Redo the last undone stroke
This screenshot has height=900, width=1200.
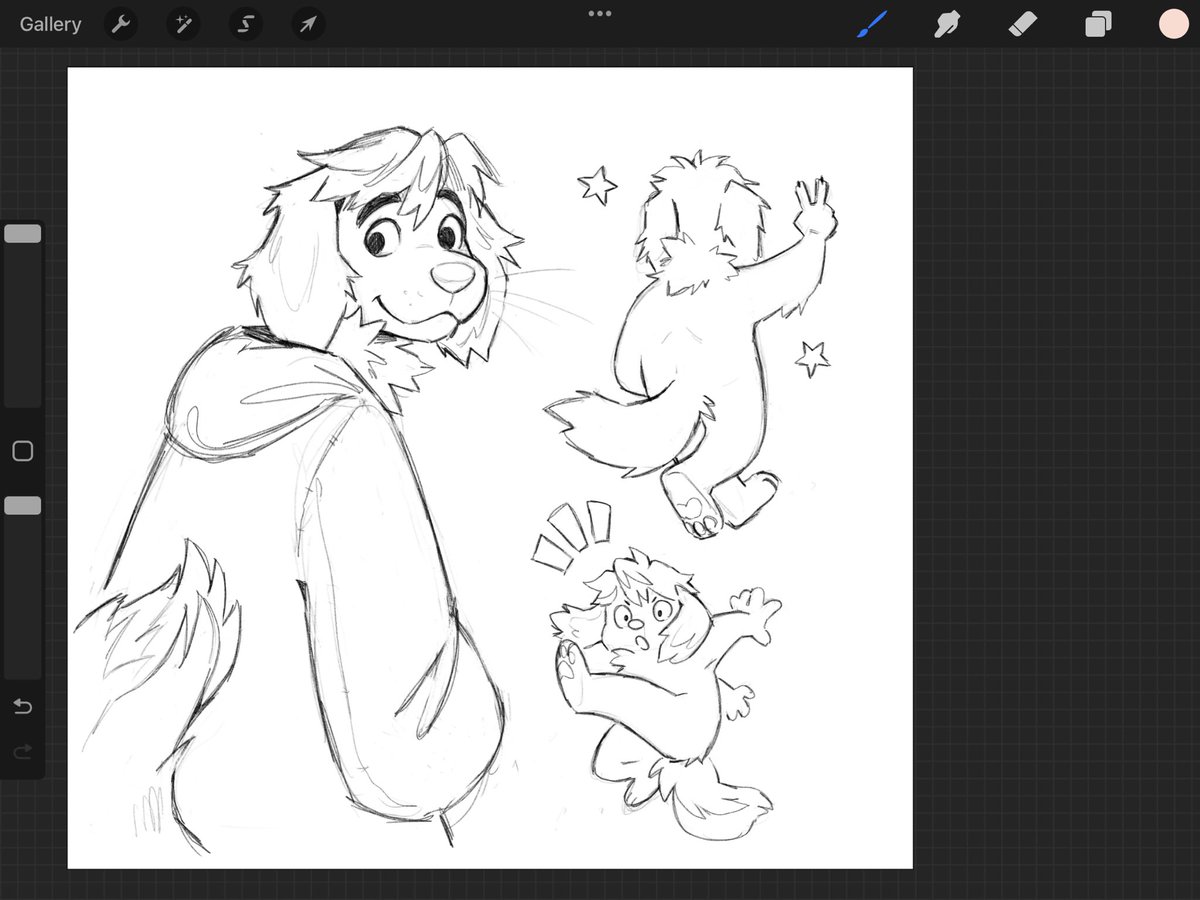tap(22, 752)
